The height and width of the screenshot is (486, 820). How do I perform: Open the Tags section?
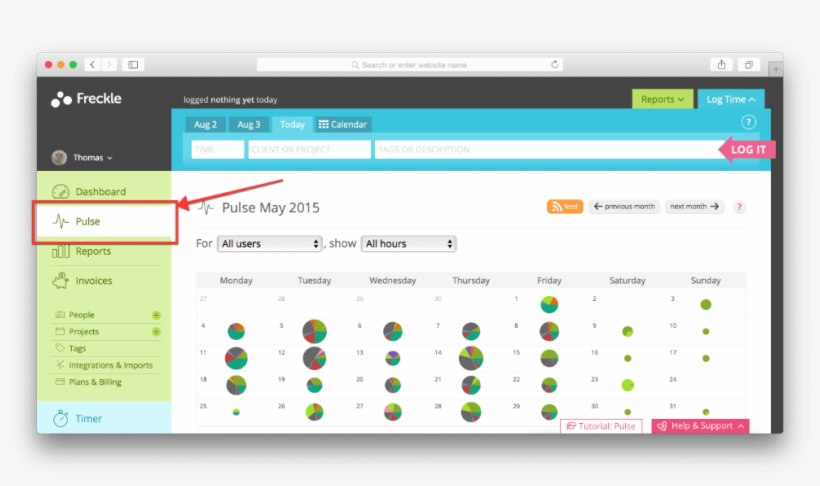[x=77, y=348]
